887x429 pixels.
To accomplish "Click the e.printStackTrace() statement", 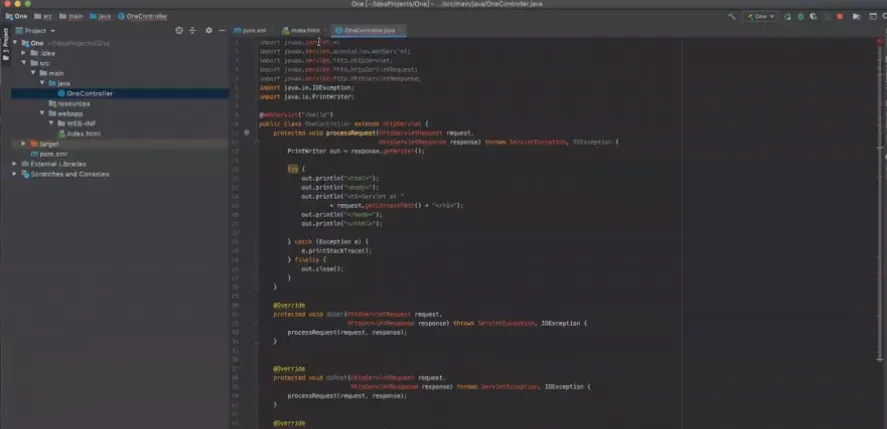I will pyautogui.click(x=336, y=251).
